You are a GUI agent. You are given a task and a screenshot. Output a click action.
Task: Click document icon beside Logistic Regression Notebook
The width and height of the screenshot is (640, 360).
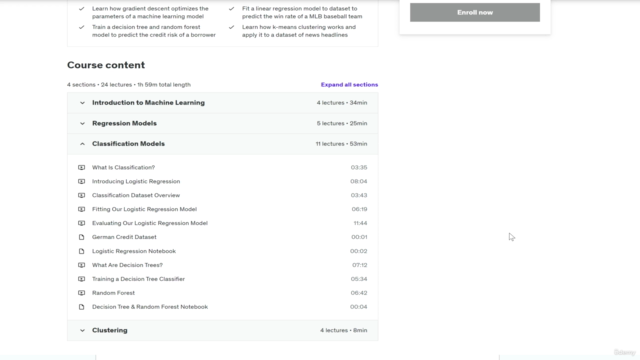82,251
